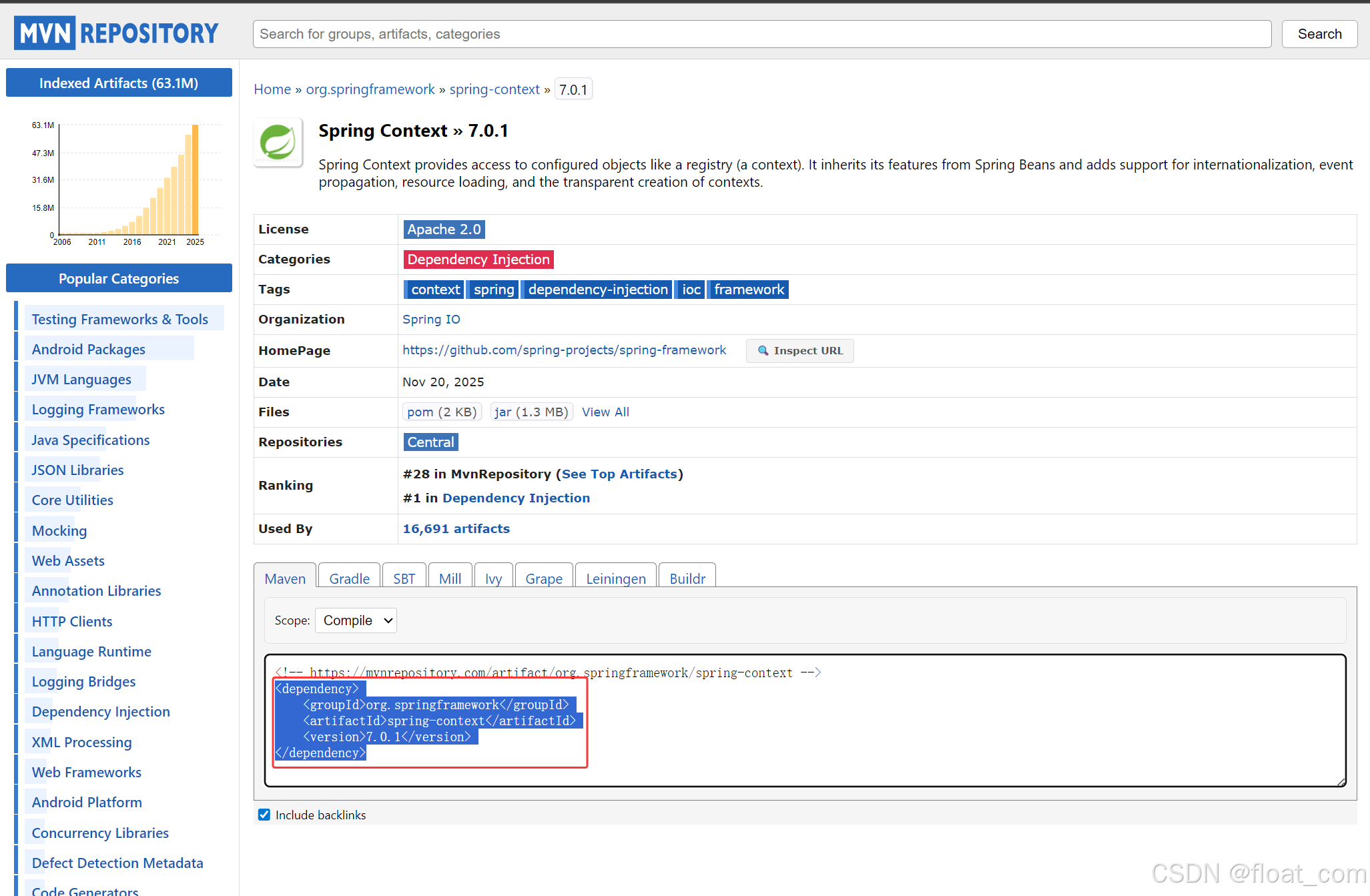Open the org.springframework breadcrumb link
The image size is (1370, 896).
coord(370,89)
